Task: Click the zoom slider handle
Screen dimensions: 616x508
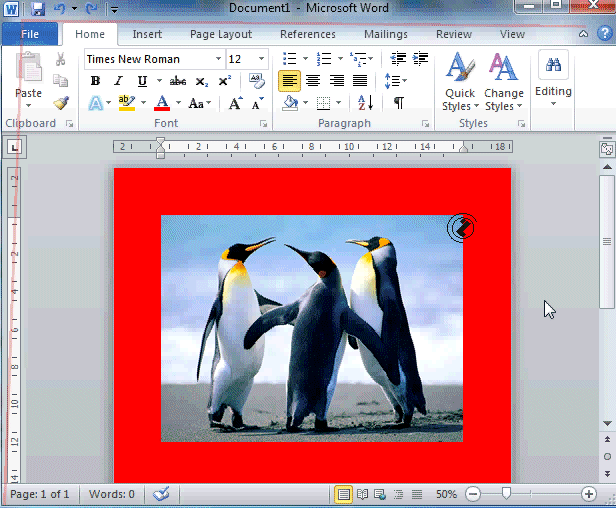Action: click(x=507, y=494)
